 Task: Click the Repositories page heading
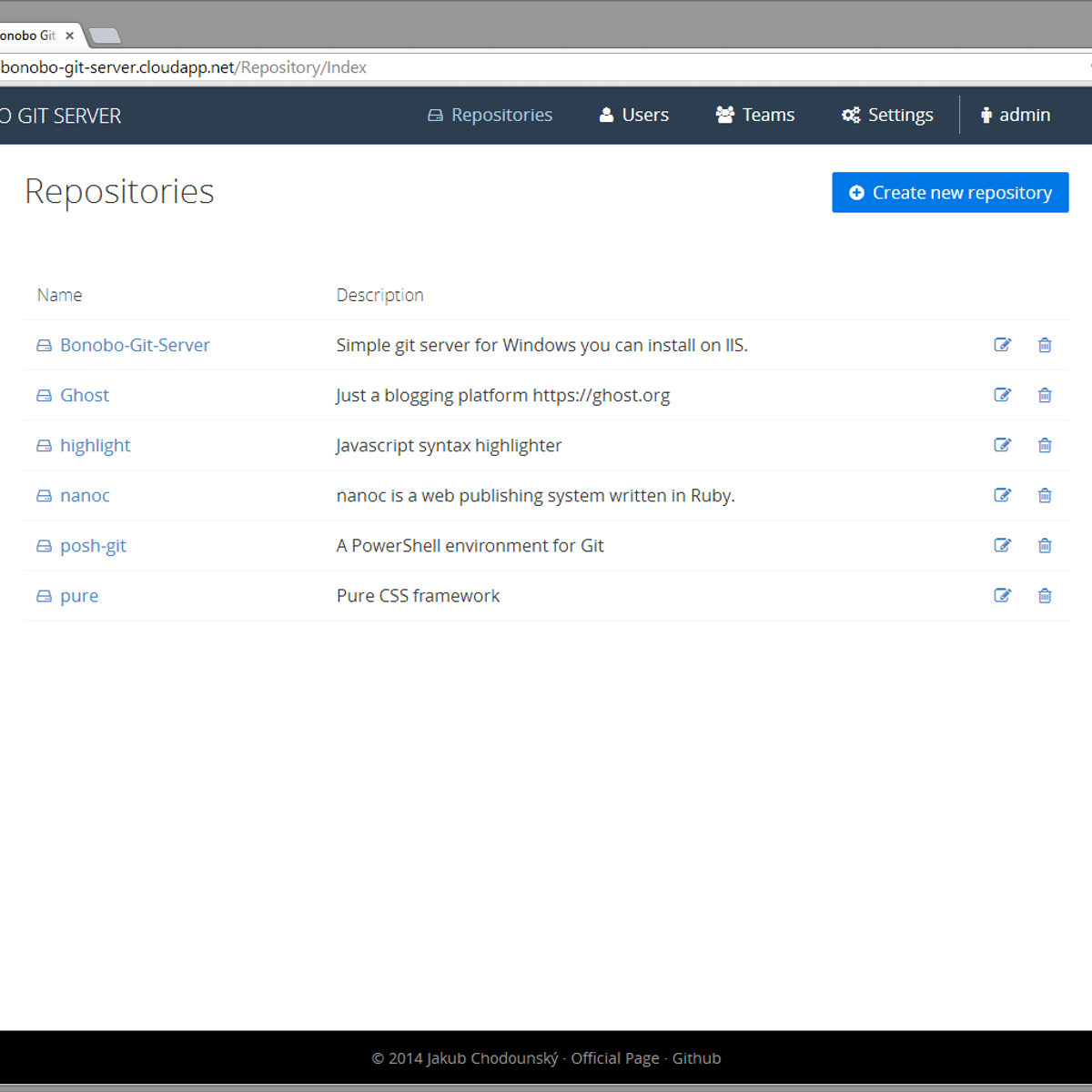pos(119,191)
